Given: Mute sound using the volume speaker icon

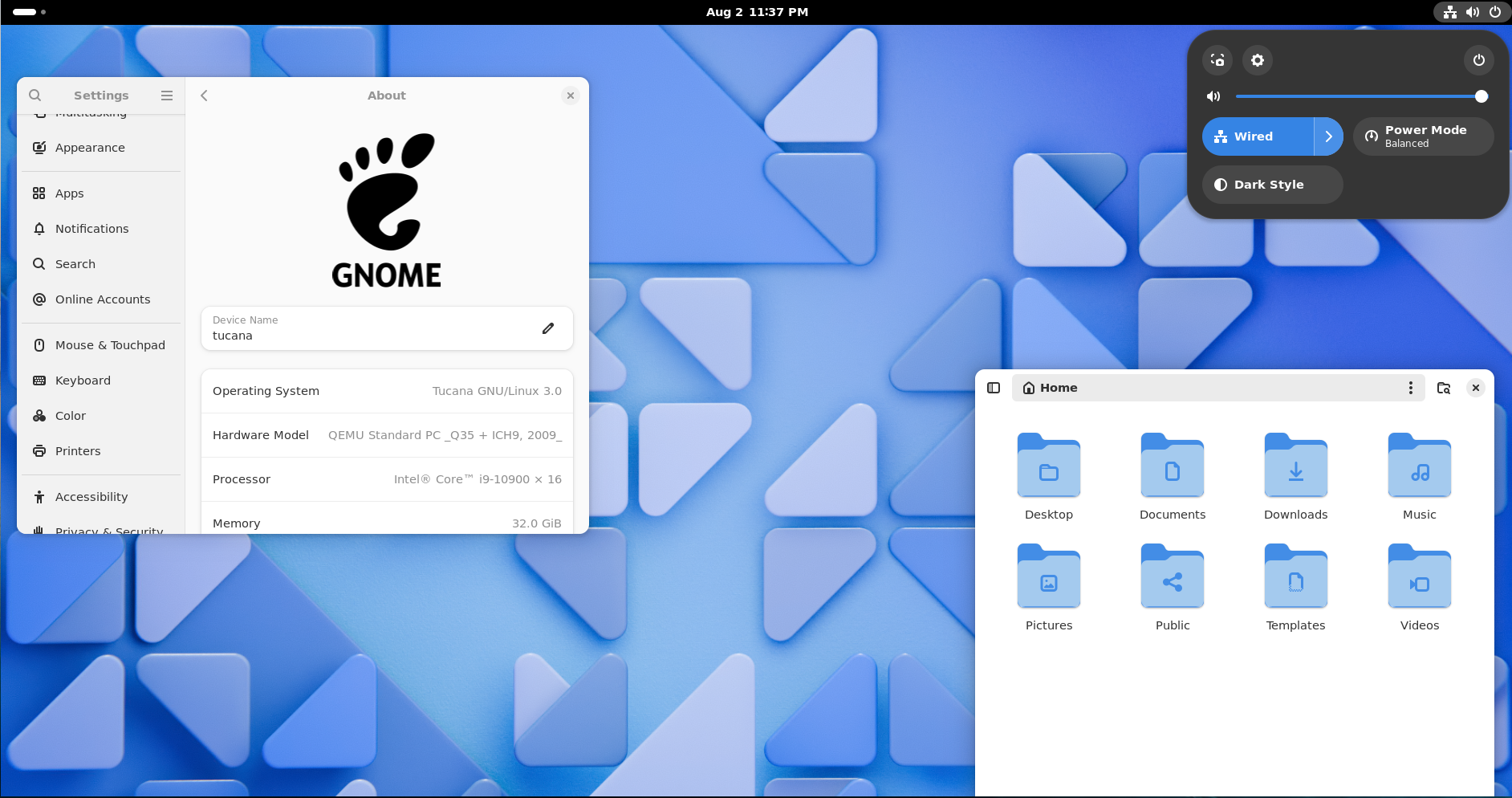Looking at the screenshot, I should pyautogui.click(x=1213, y=96).
